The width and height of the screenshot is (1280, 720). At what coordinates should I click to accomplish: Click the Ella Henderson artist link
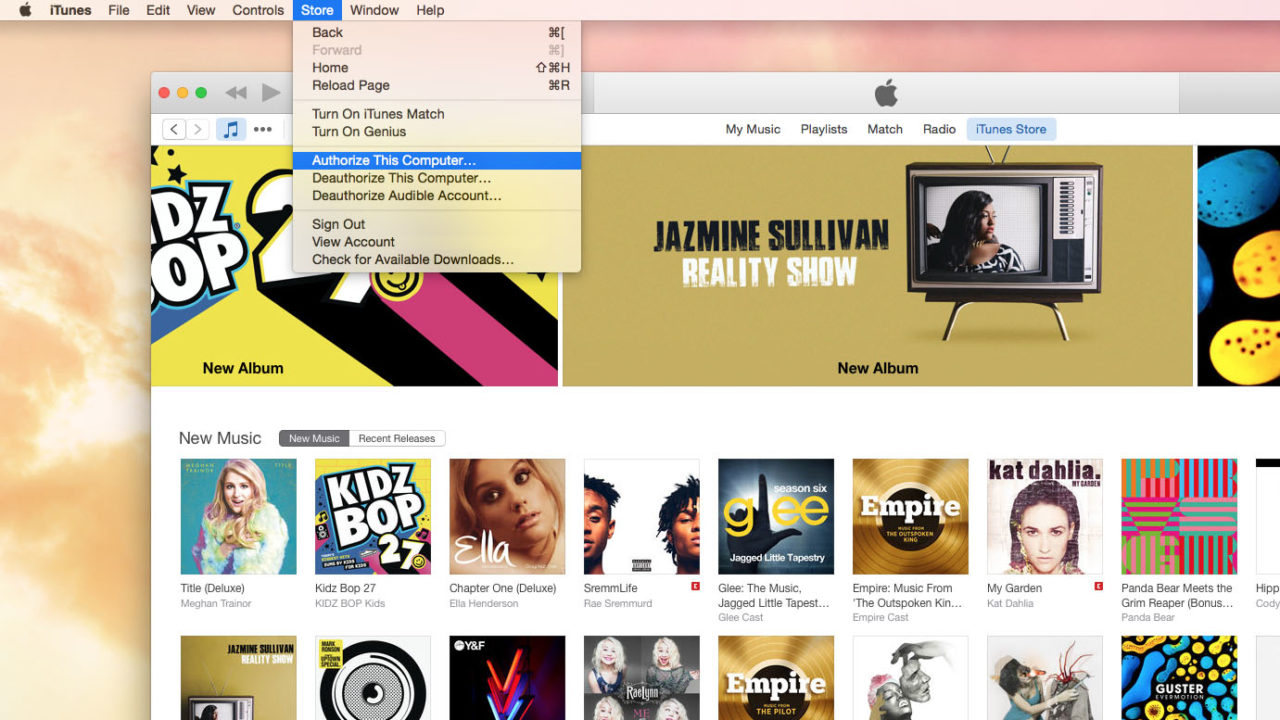pyautogui.click(x=484, y=604)
